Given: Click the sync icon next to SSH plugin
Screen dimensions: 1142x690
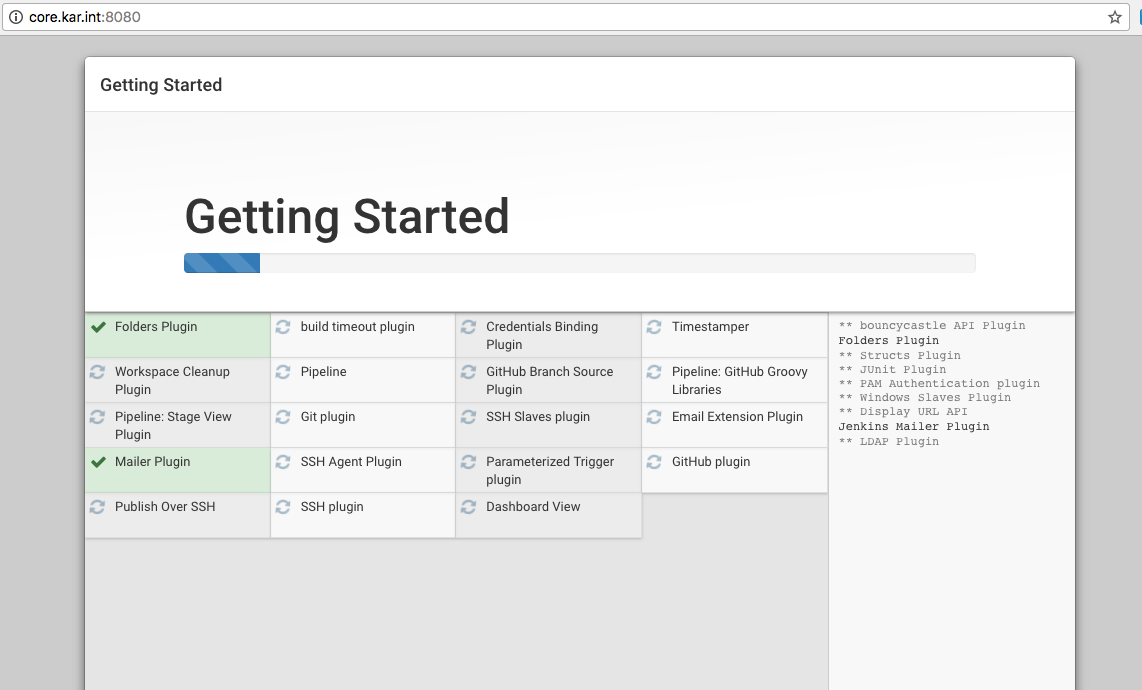Looking at the screenshot, I should [x=283, y=506].
